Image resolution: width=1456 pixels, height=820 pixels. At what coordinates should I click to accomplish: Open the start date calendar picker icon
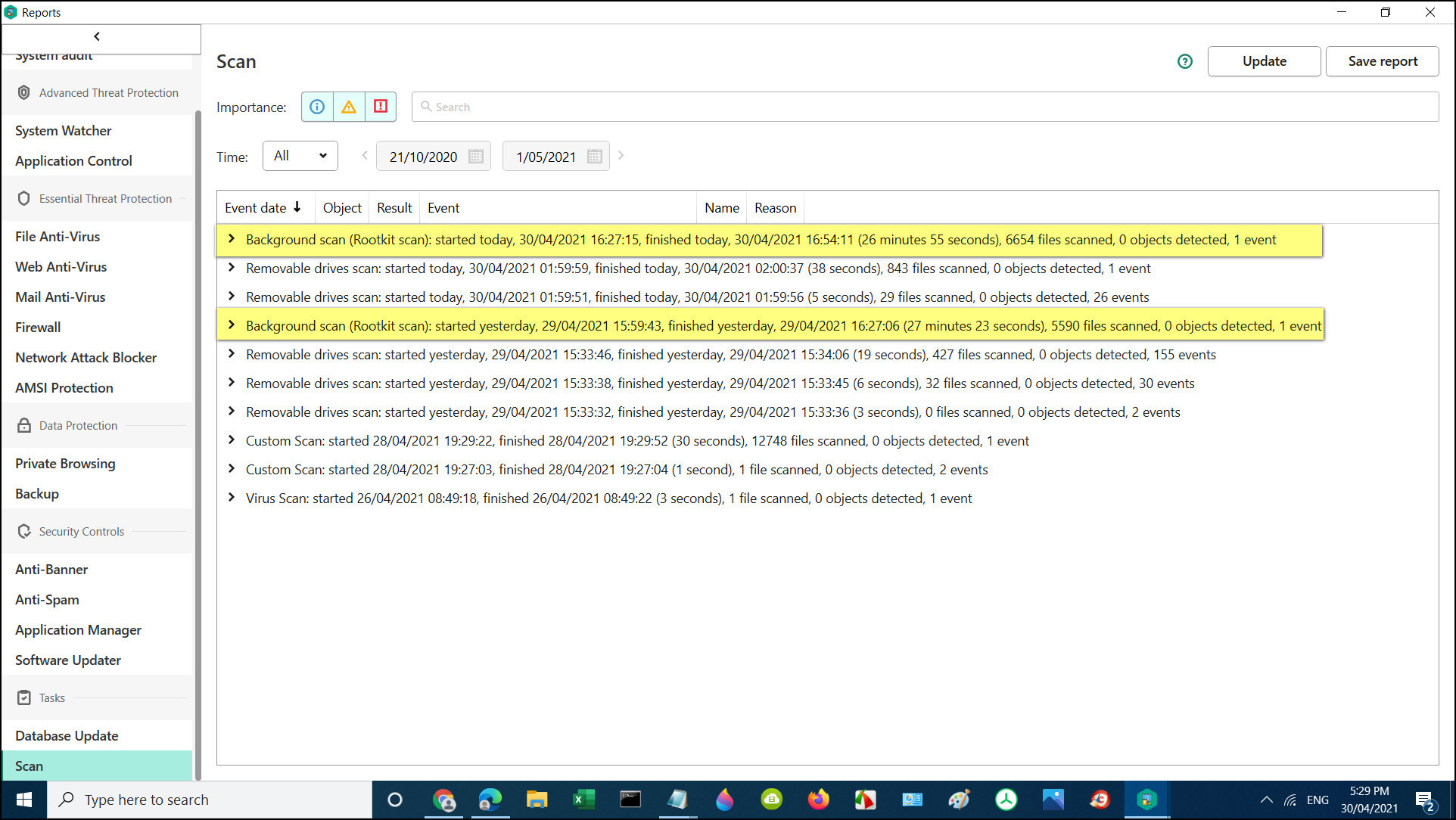[476, 157]
